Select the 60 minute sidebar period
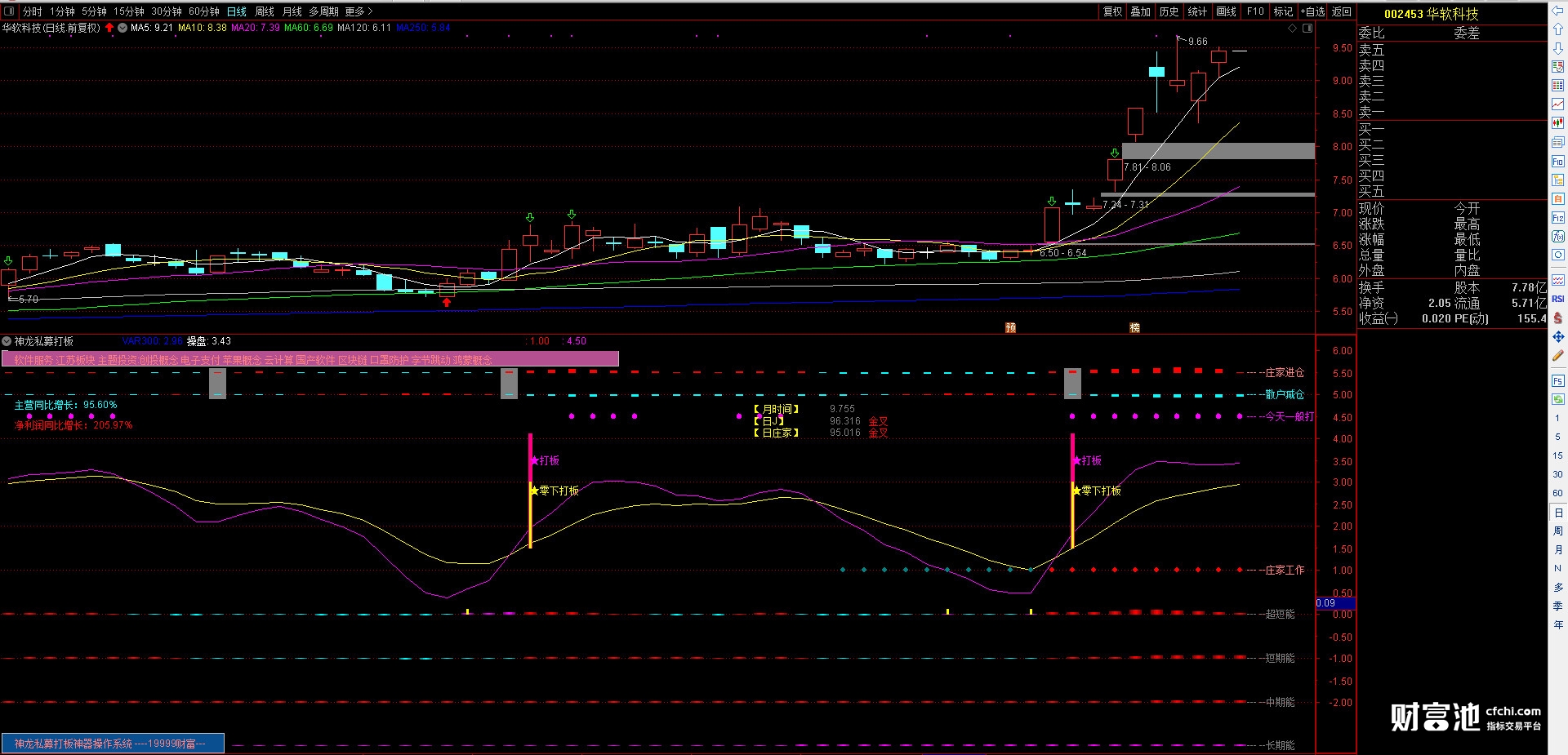 click(1557, 493)
